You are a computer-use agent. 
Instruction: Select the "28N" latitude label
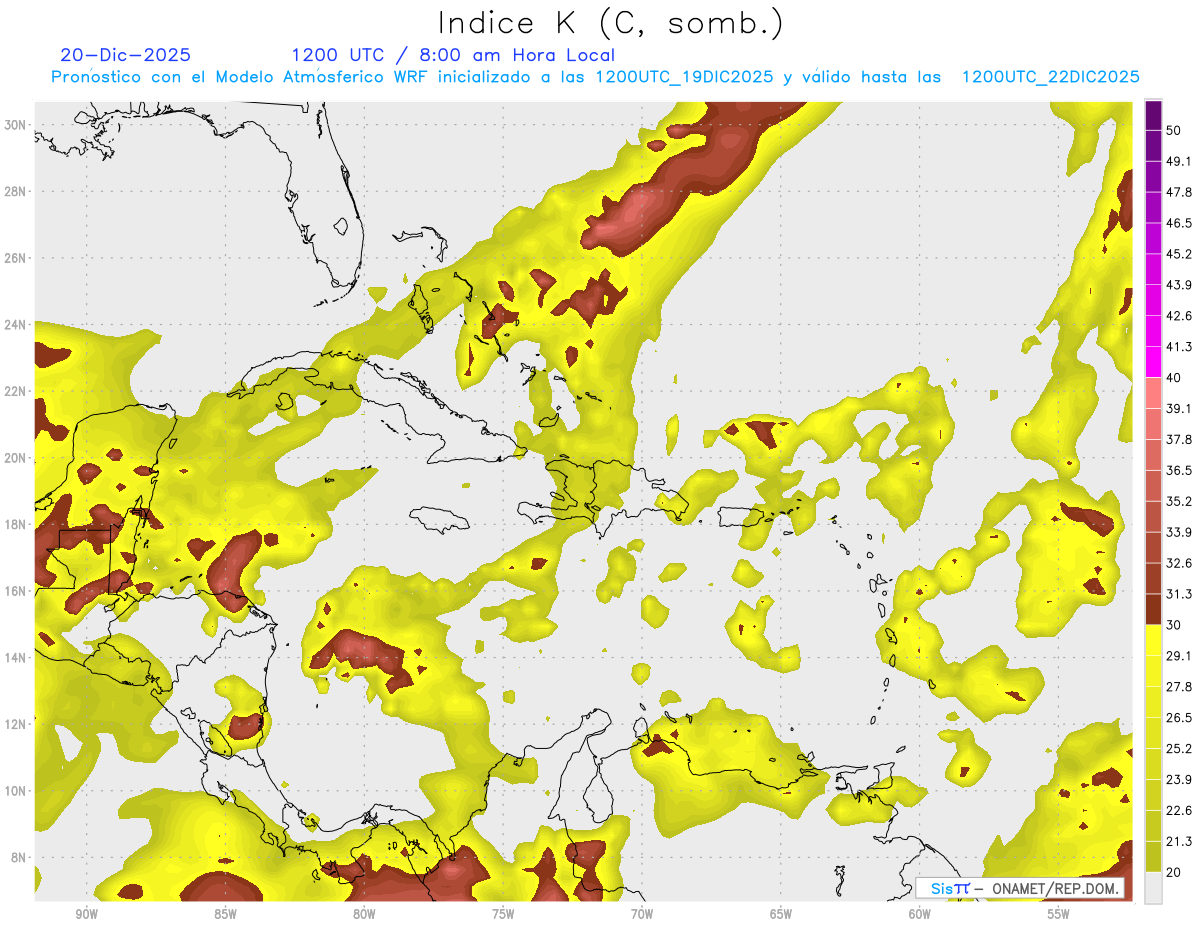(x=16, y=191)
